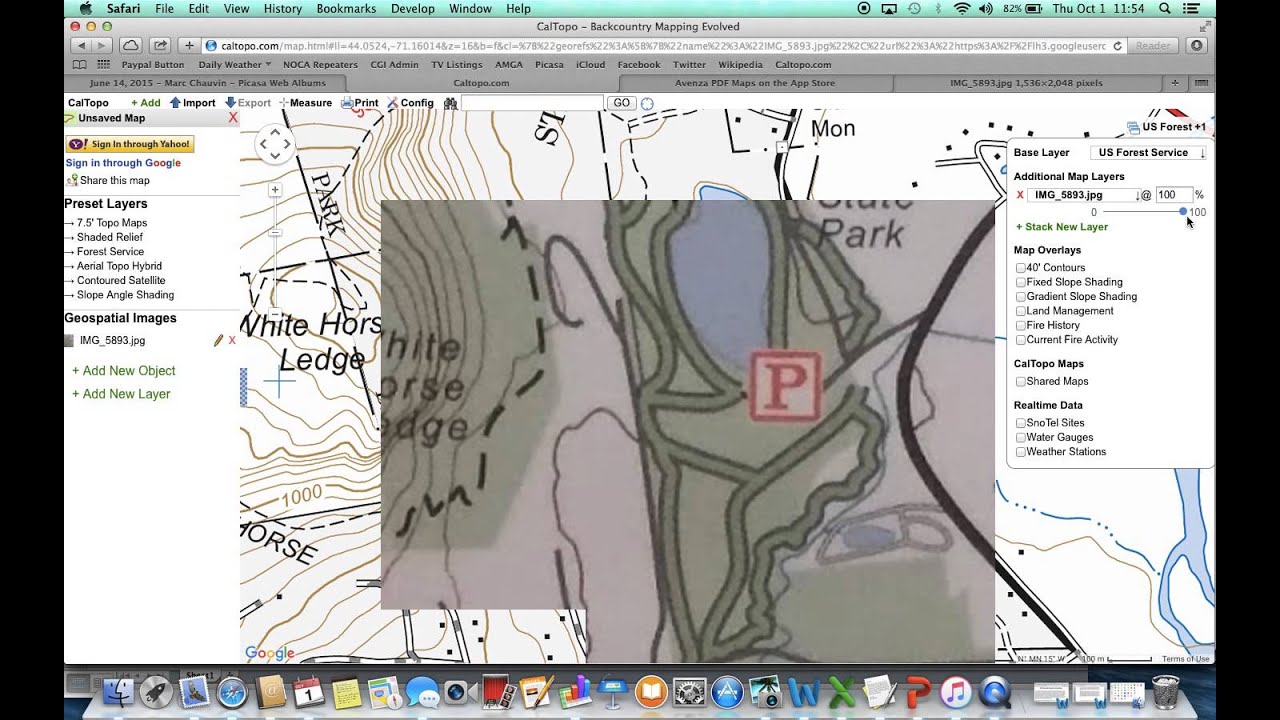Open IMG_5893.jpg additional layer dropdown
1280x720 pixels.
tap(1084, 195)
